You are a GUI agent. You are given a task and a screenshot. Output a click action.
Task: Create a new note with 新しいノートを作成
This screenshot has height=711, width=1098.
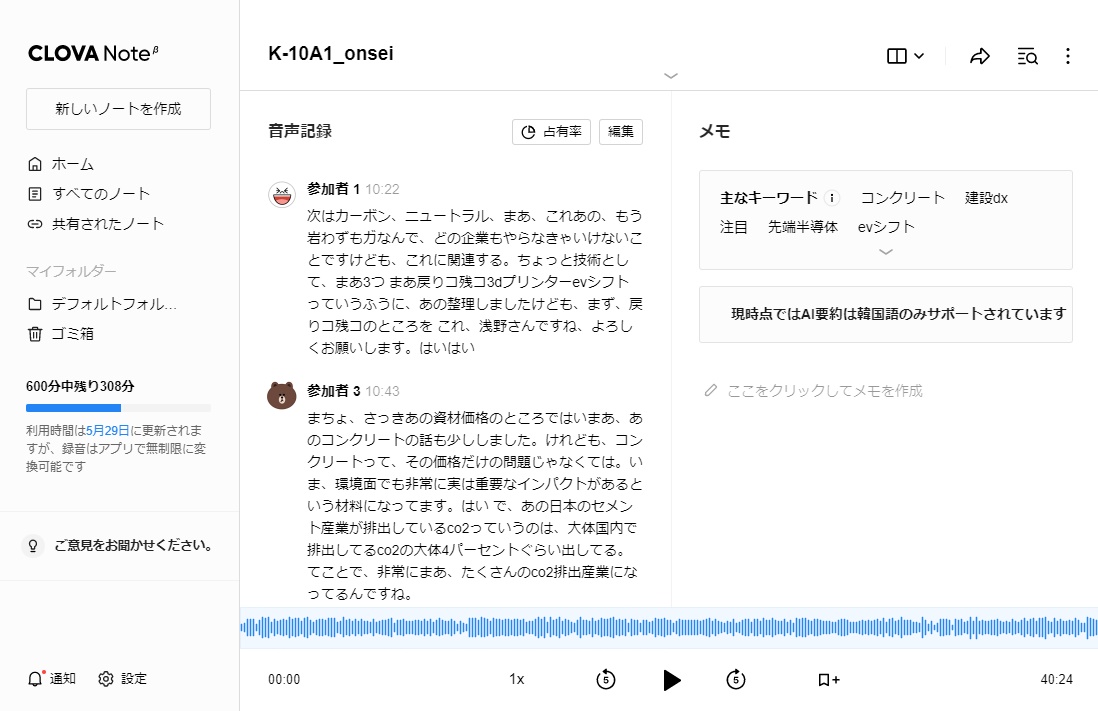point(118,109)
